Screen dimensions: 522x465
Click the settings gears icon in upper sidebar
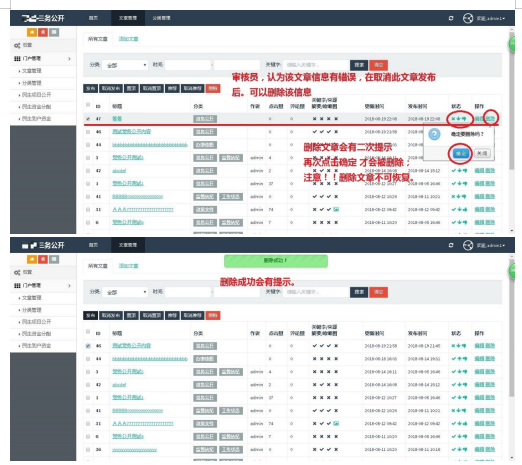pos(17,45)
